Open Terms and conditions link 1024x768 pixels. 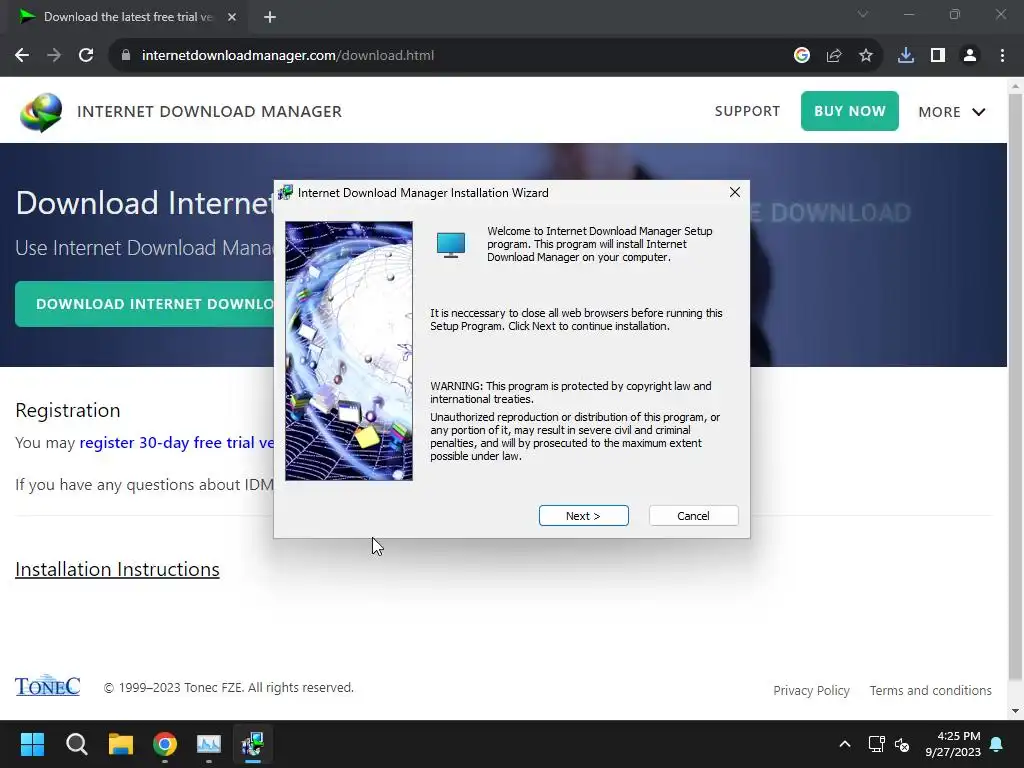coord(931,690)
